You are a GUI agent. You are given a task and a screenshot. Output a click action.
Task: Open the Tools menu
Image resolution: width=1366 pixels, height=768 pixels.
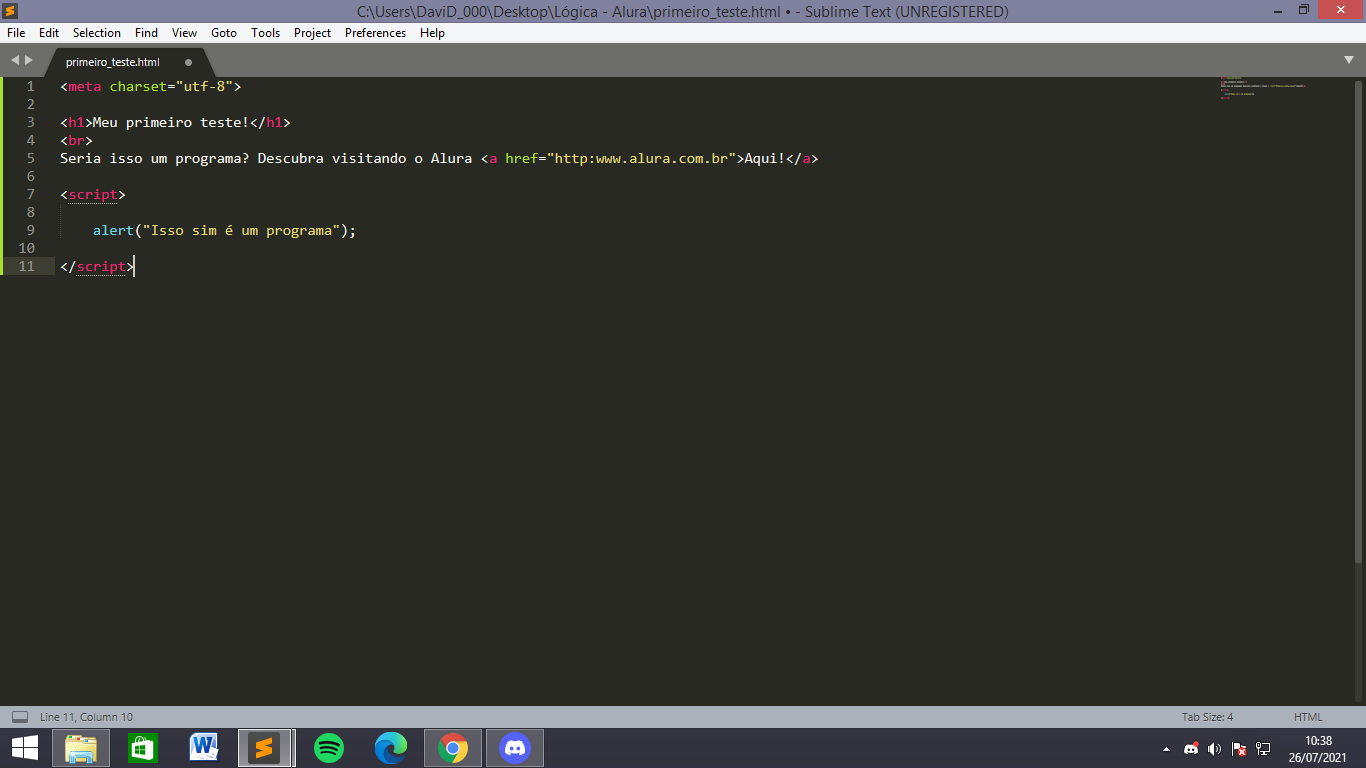pyautogui.click(x=266, y=33)
